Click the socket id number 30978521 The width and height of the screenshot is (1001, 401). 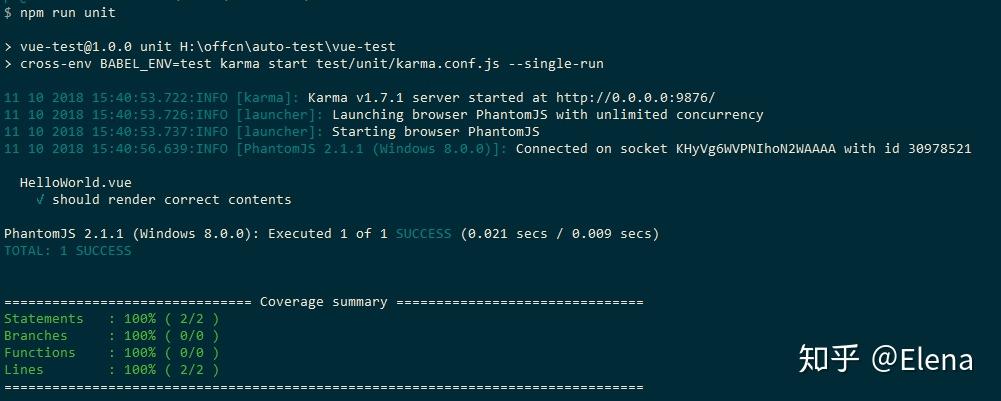(x=935, y=149)
